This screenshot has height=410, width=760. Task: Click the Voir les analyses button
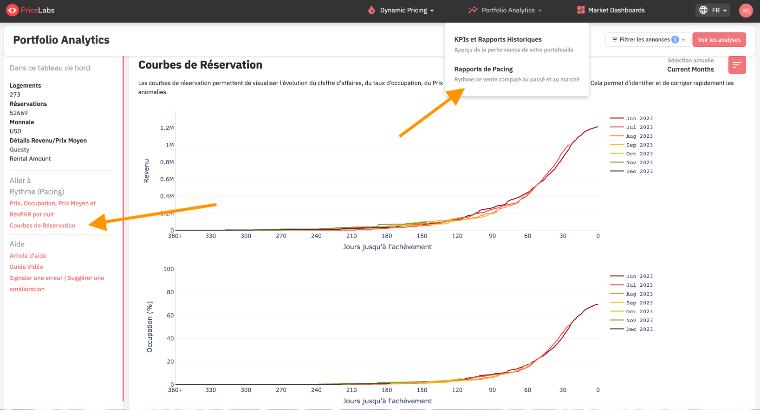pos(719,40)
